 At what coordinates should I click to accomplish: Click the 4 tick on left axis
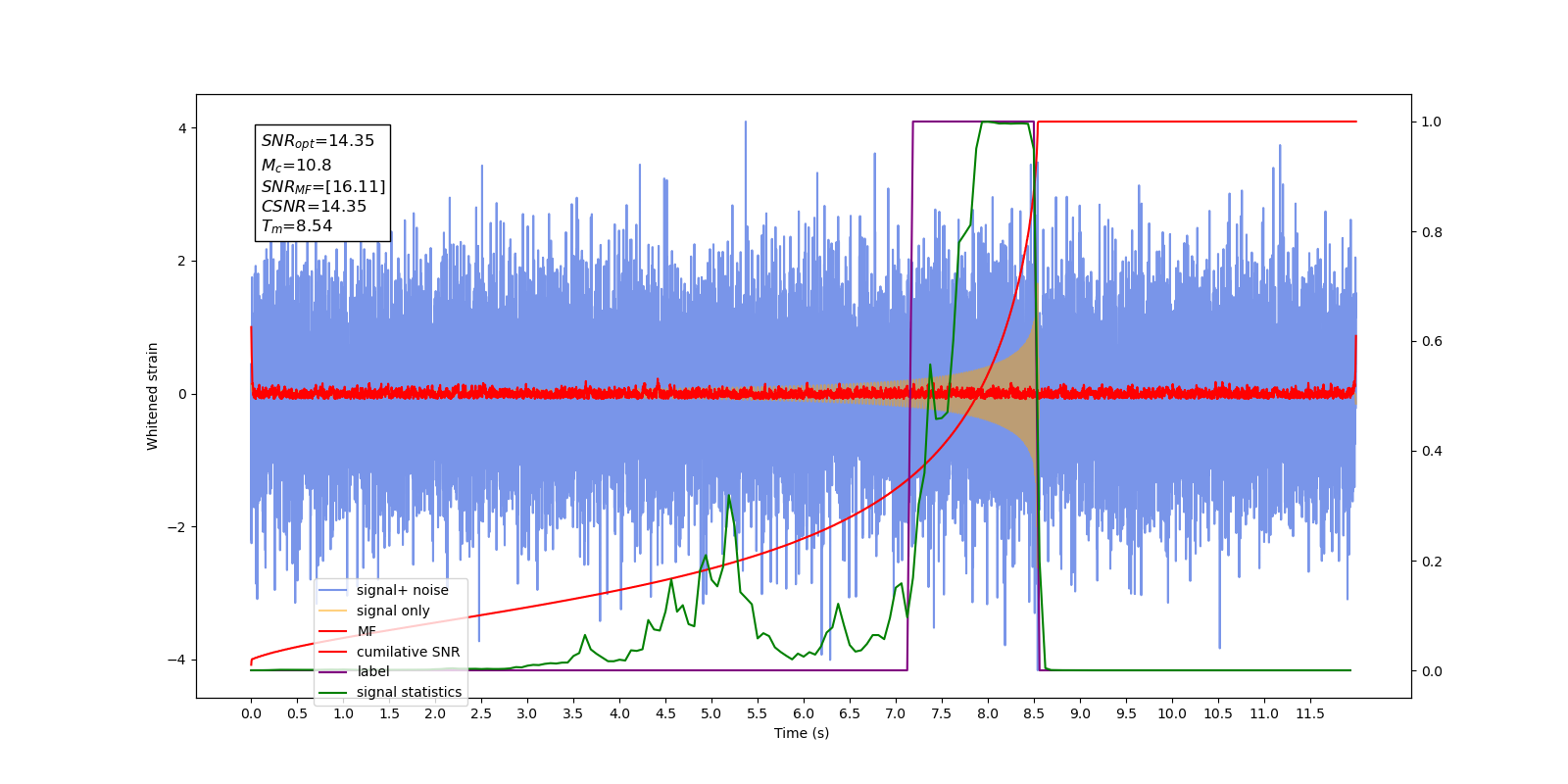click(x=182, y=128)
